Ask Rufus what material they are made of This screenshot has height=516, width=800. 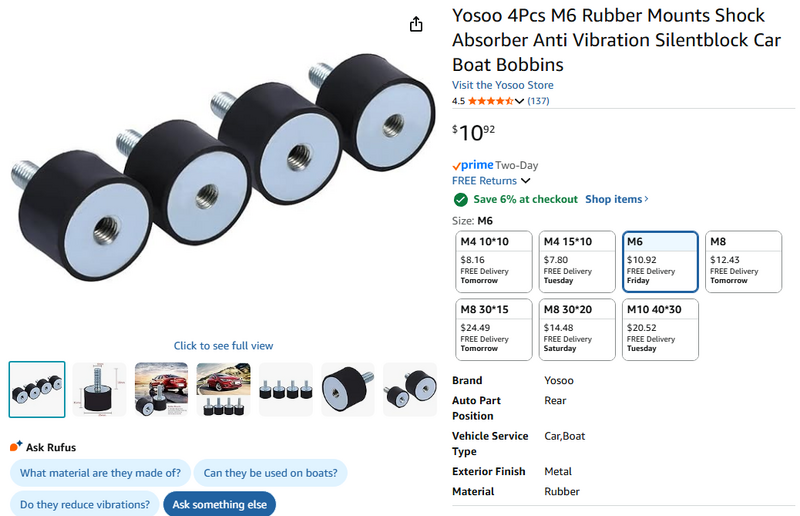tap(100, 473)
